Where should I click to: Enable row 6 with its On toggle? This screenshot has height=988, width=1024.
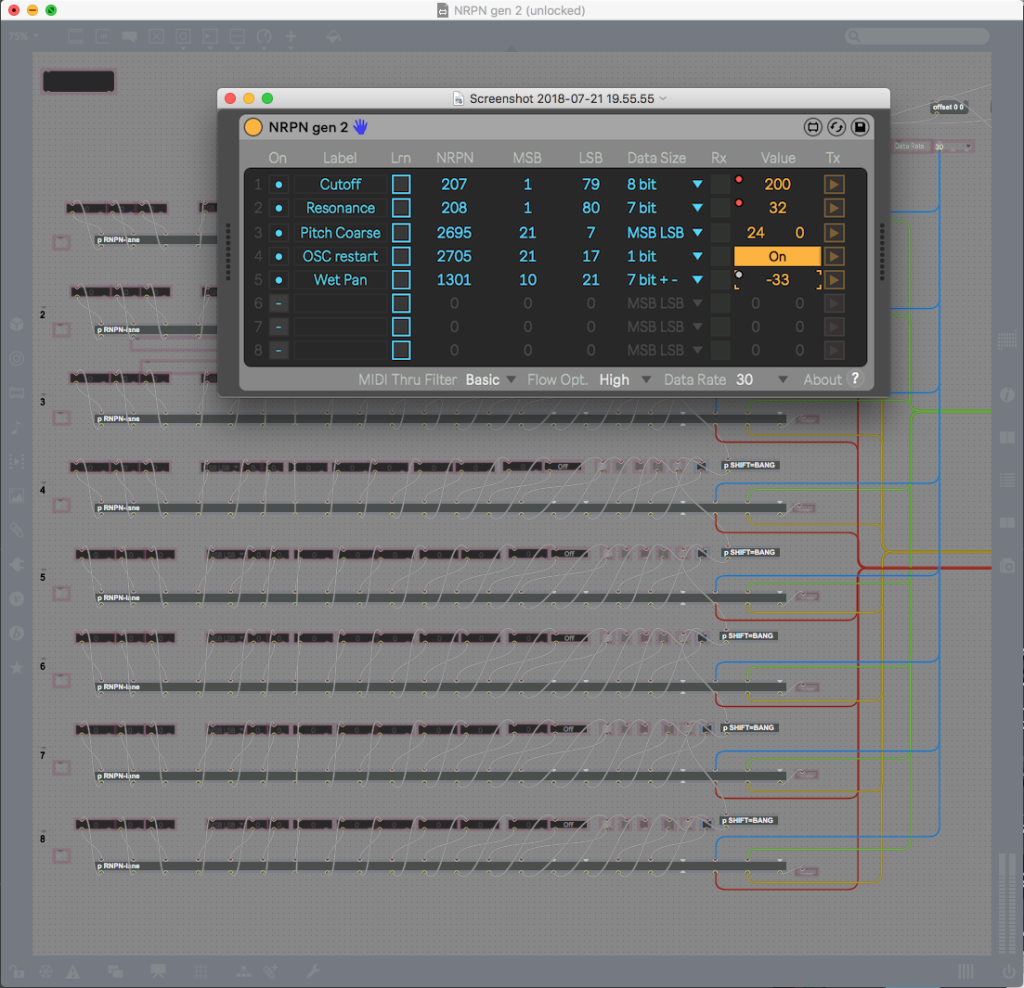tap(279, 303)
